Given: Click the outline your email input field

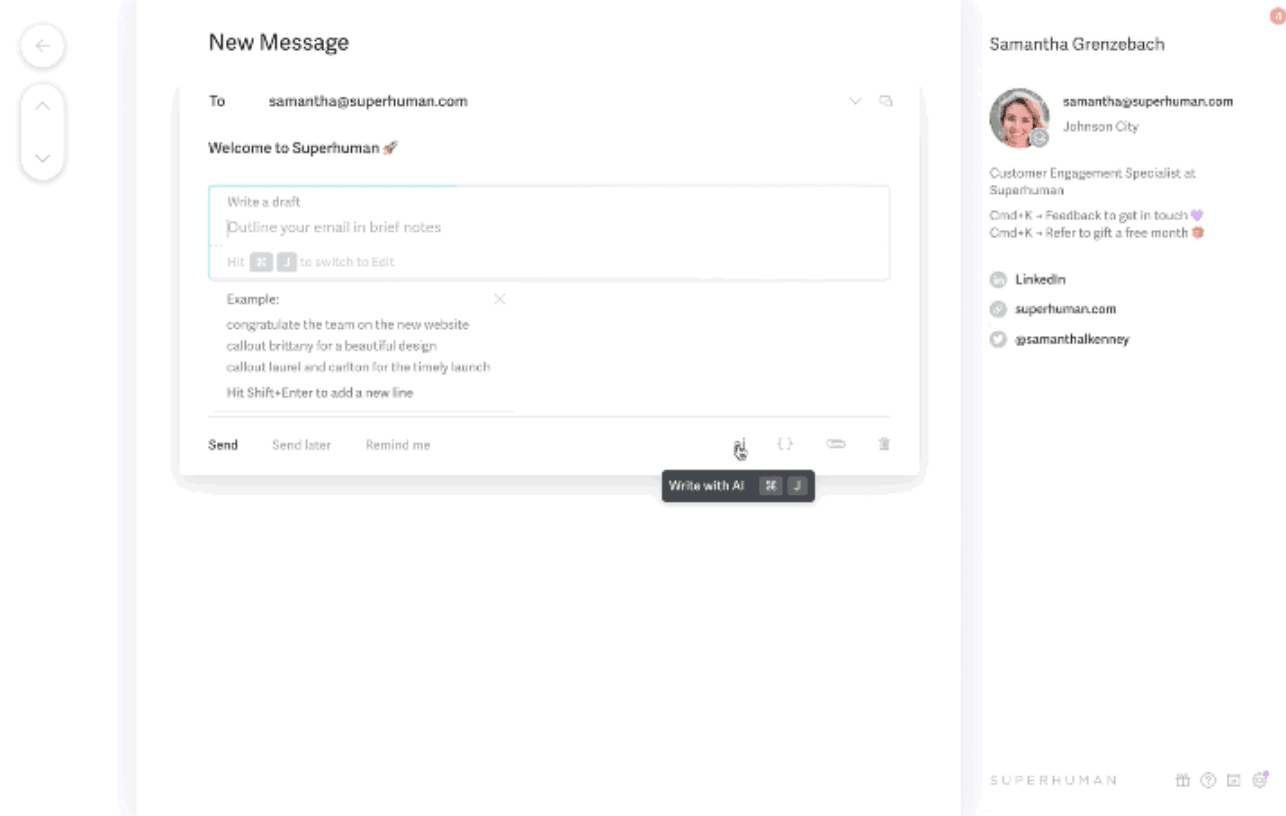Looking at the screenshot, I should click(549, 227).
